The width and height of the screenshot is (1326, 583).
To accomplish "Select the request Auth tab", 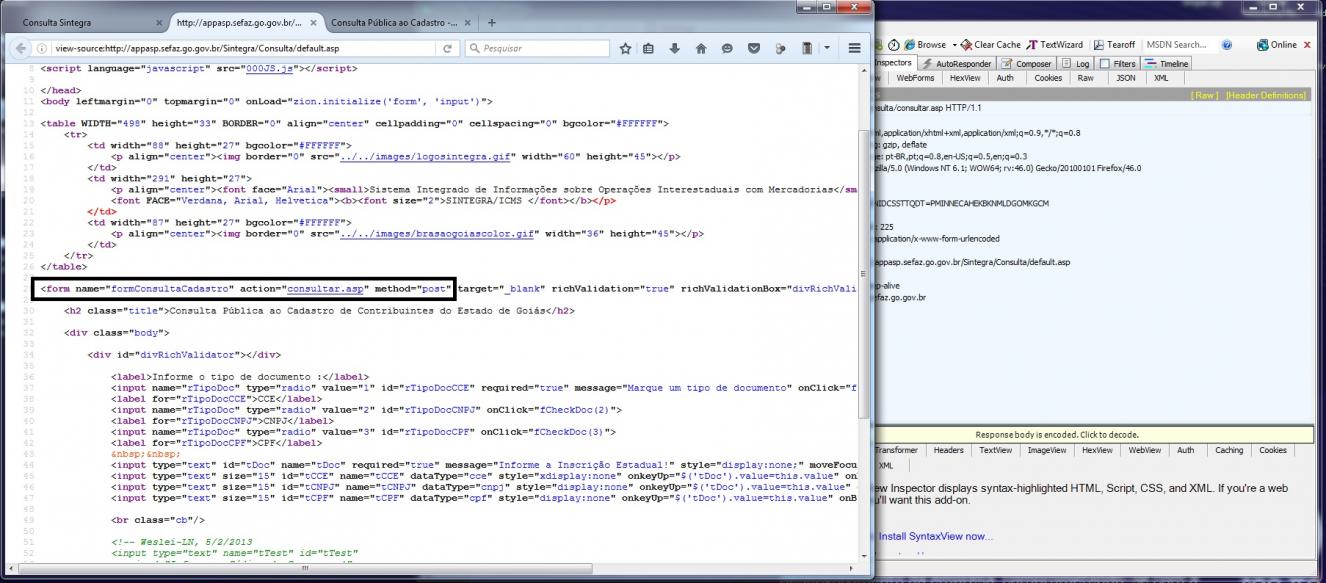I will (x=1005, y=78).
